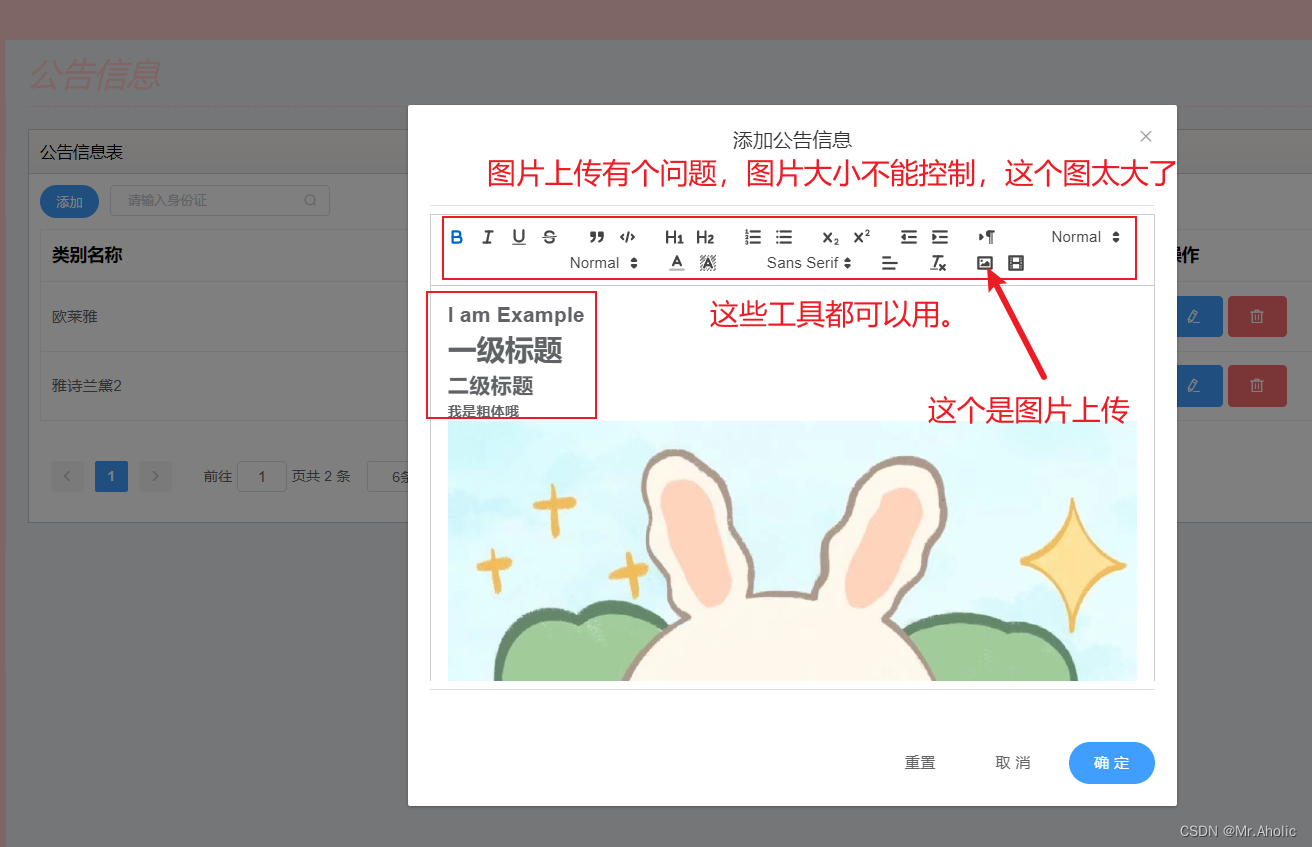This screenshot has width=1312, height=847.
Task: Clear formatting with the remove-format icon
Action: coord(938,263)
